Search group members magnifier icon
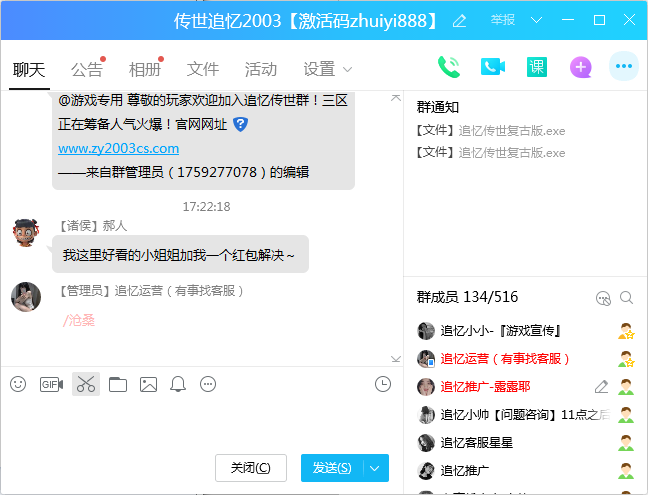This screenshot has height=495, width=648. [x=627, y=297]
